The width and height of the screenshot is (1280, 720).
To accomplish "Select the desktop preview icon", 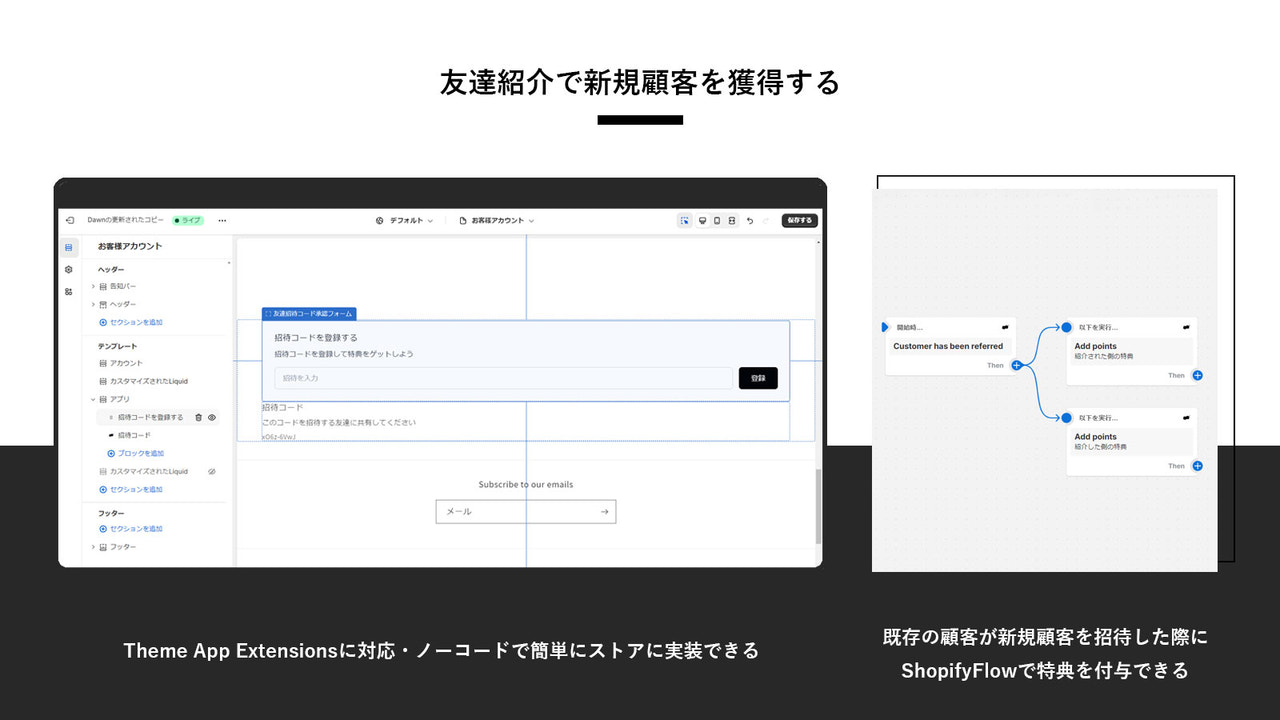I will tap(703, 220).
